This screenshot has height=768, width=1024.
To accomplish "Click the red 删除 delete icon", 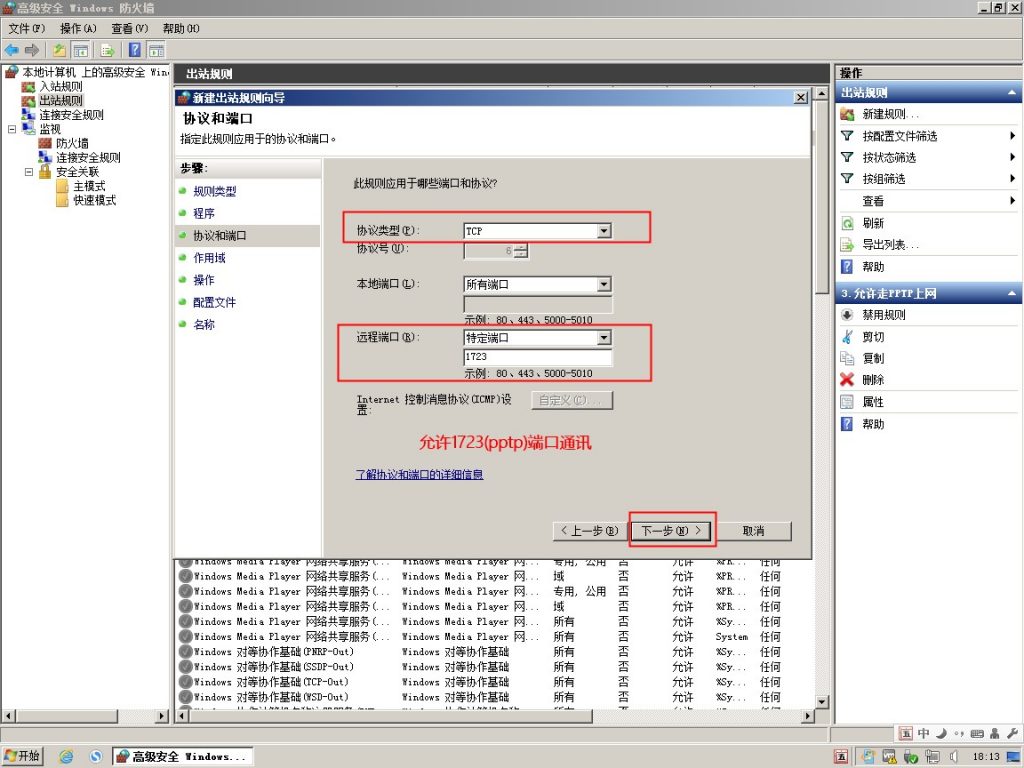I will (x=847, y=379).
